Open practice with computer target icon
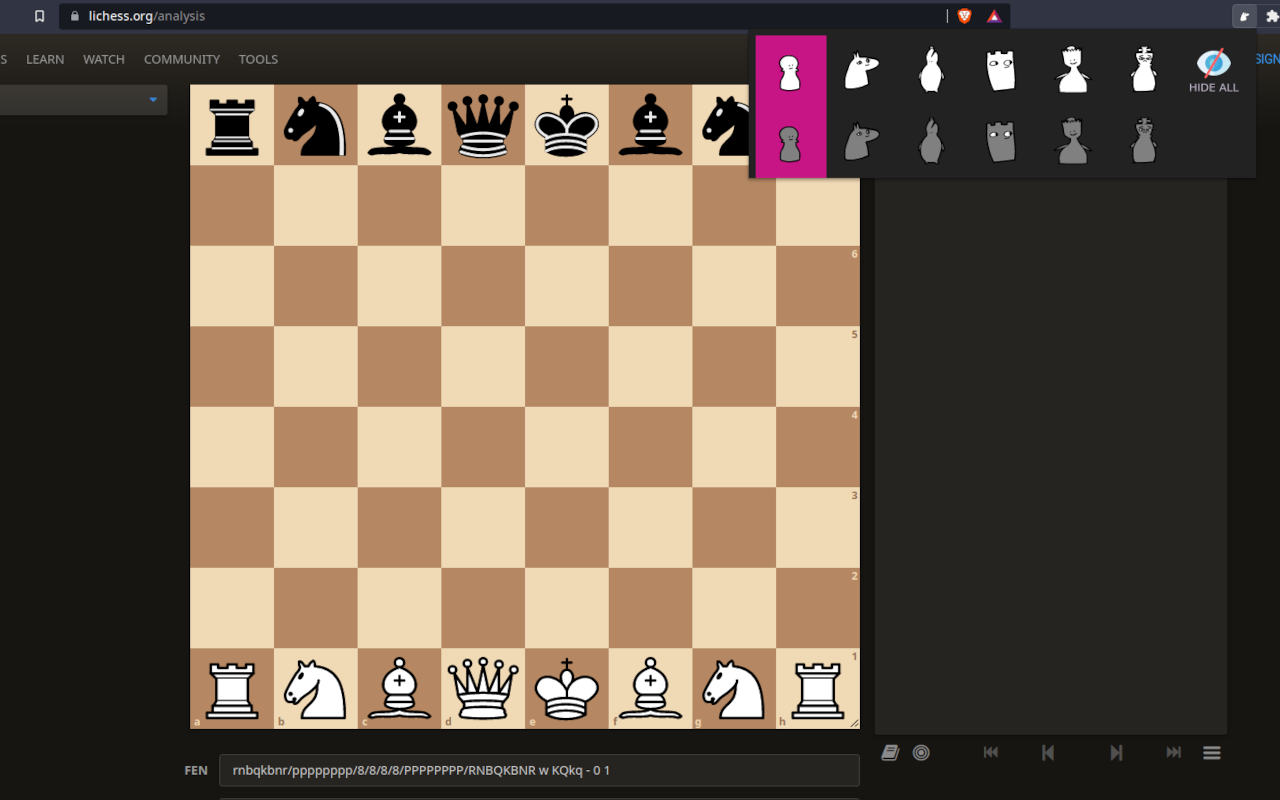This screenshot has width=1280, height=800. coord(920,752)
